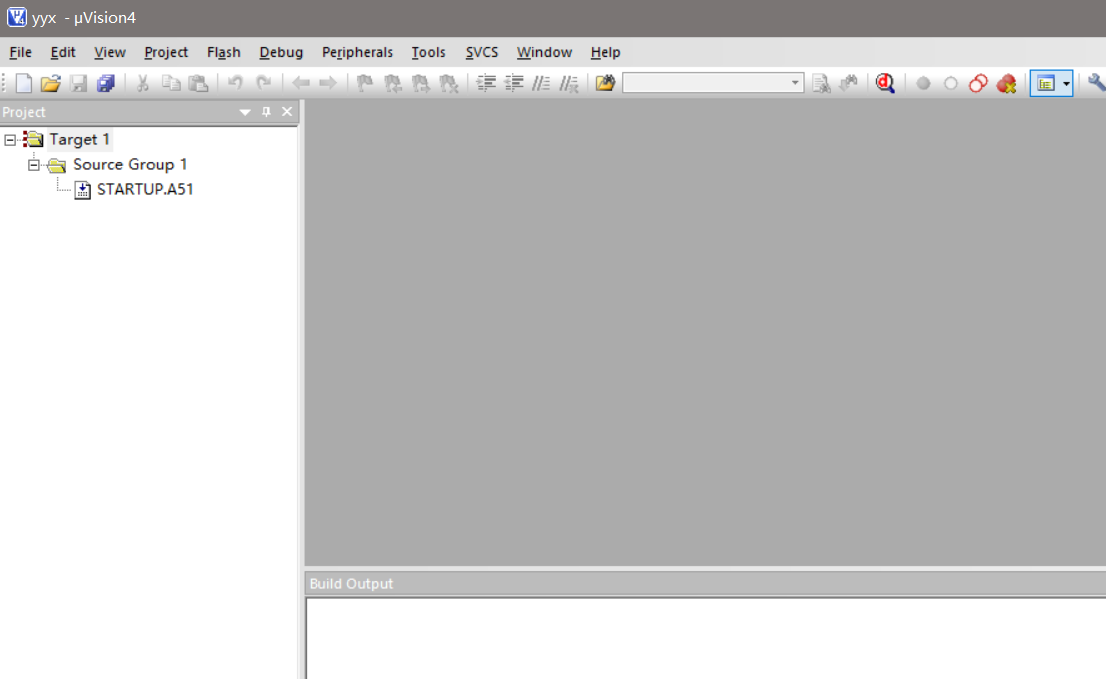Screen dimensions: 1106x679
Task: Open the File menu
Action: [20, 52]
